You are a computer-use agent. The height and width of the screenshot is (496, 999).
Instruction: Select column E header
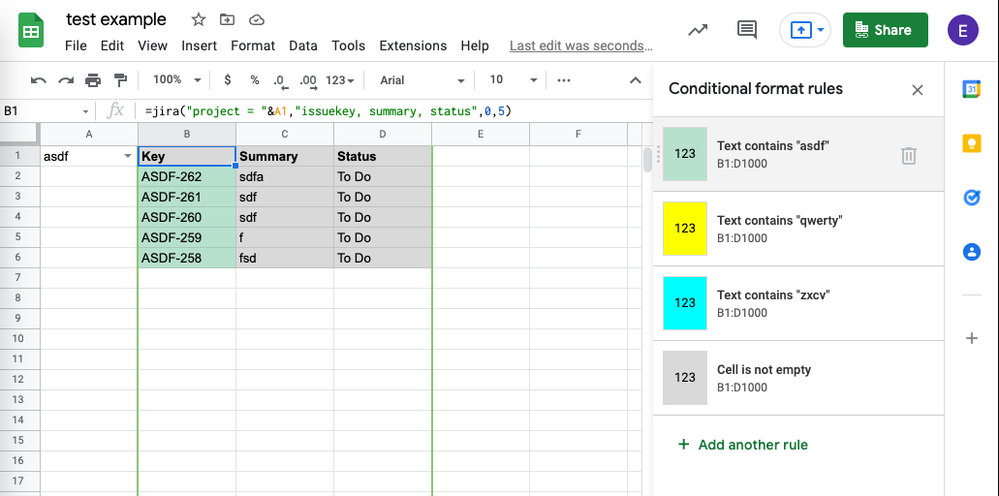pos(480,134)
